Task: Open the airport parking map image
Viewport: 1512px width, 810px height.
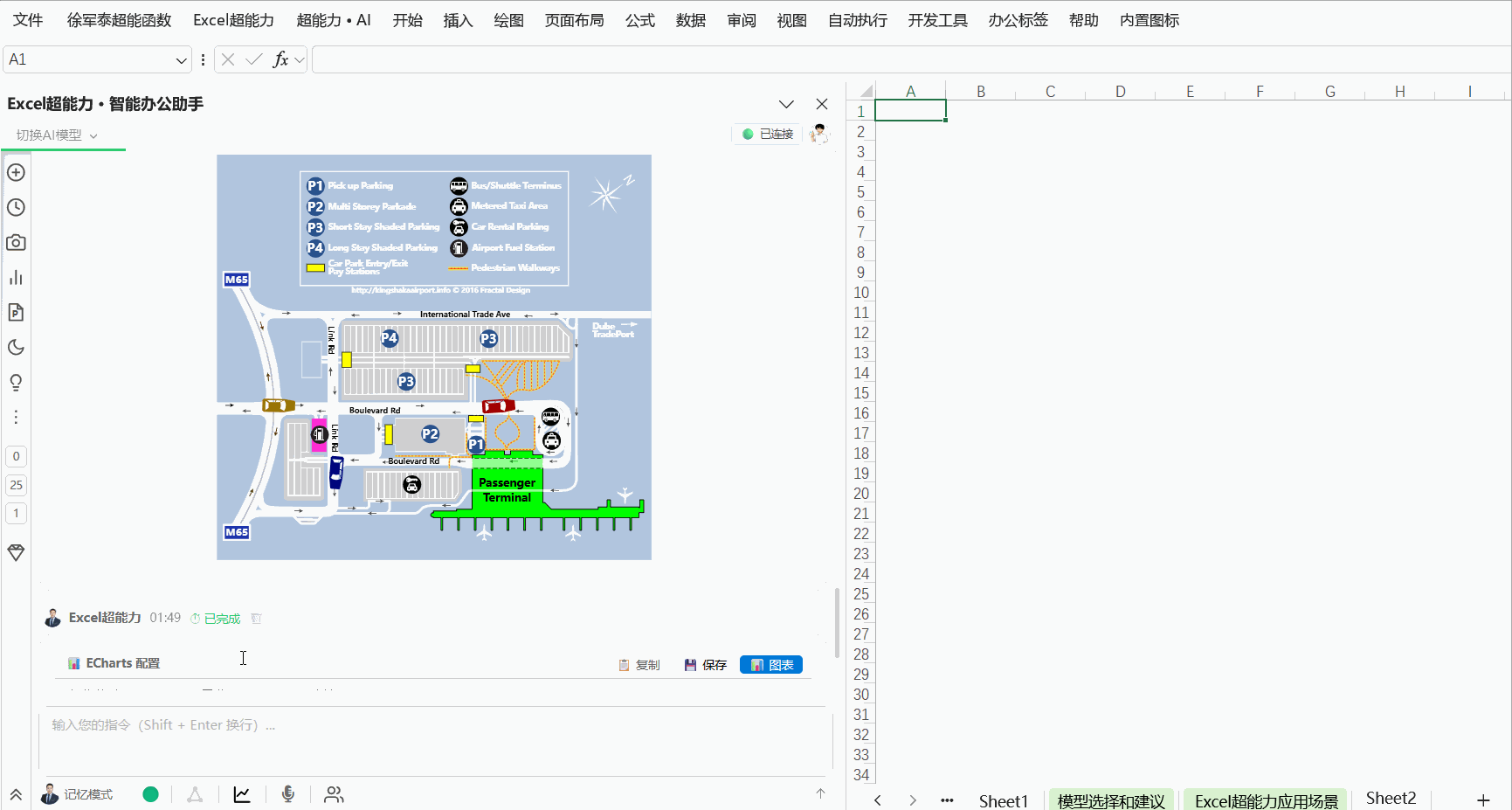Action: tap(434, 357)
